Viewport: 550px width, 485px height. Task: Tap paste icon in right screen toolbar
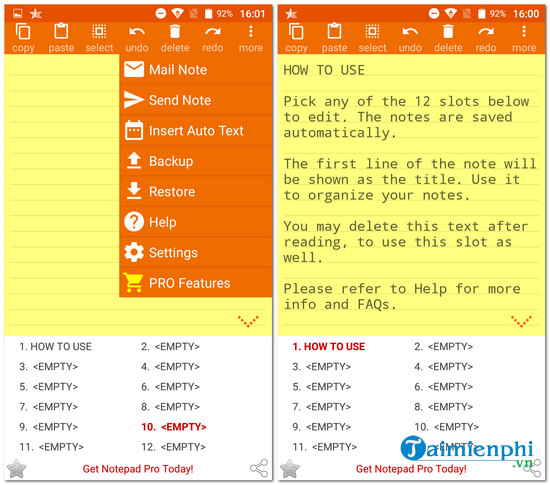[334, 31]
